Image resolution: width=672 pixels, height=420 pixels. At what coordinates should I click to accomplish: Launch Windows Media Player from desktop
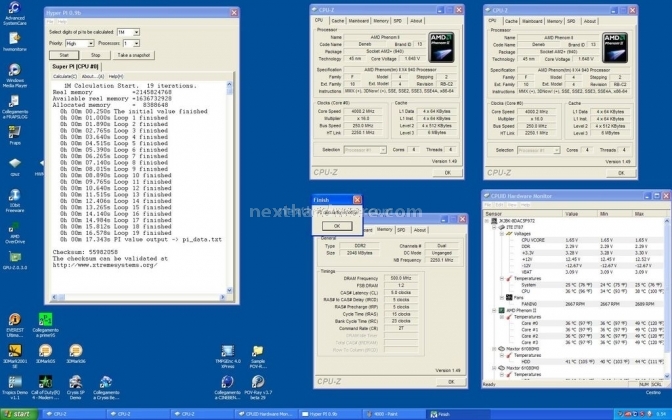[x=15, y=75]
